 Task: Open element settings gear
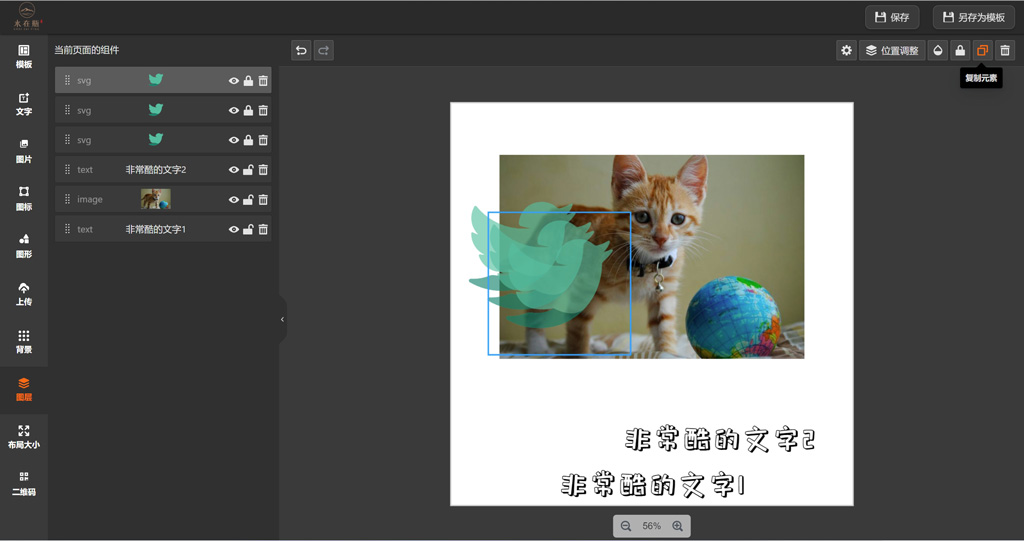846,50
